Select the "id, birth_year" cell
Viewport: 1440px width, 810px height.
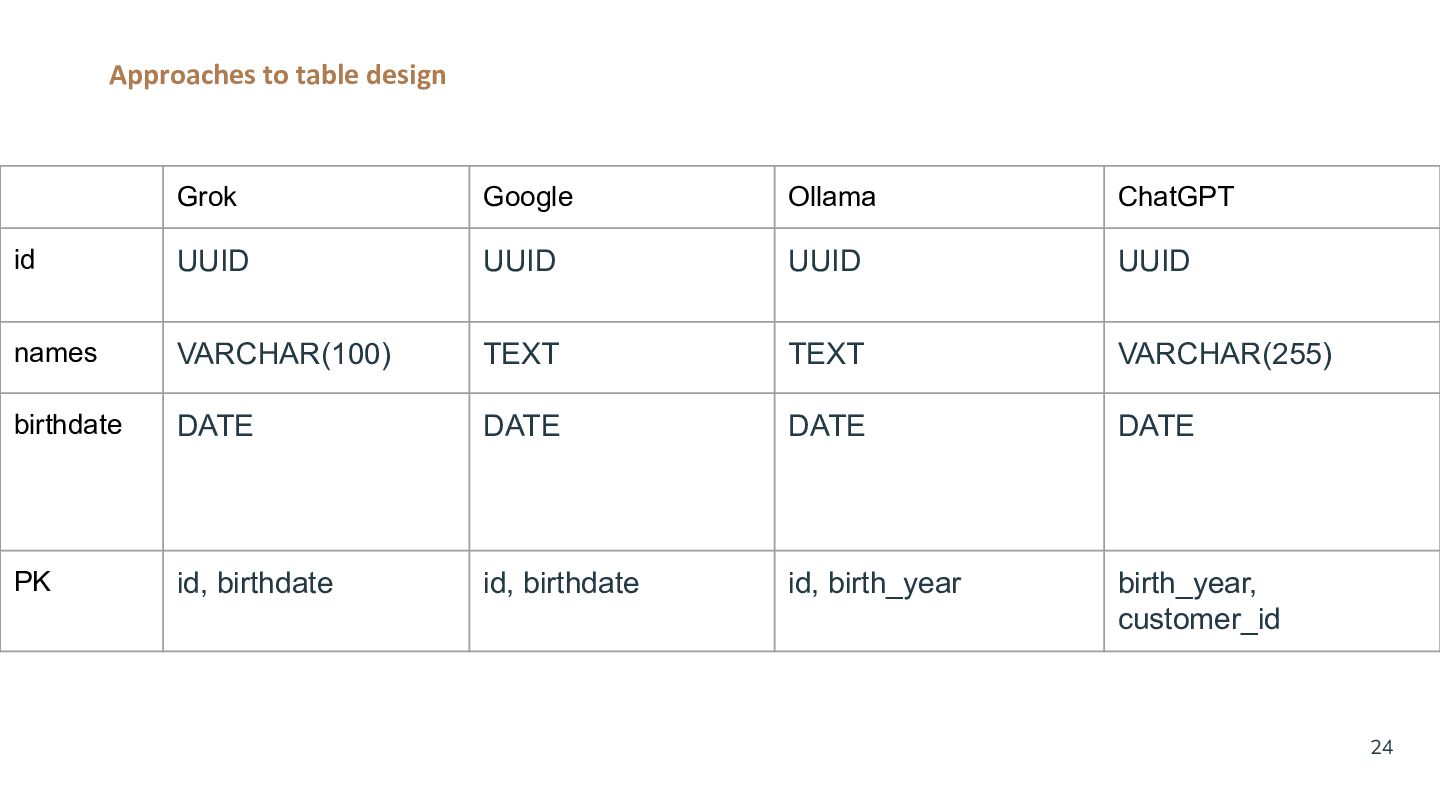tap(874, 583)
